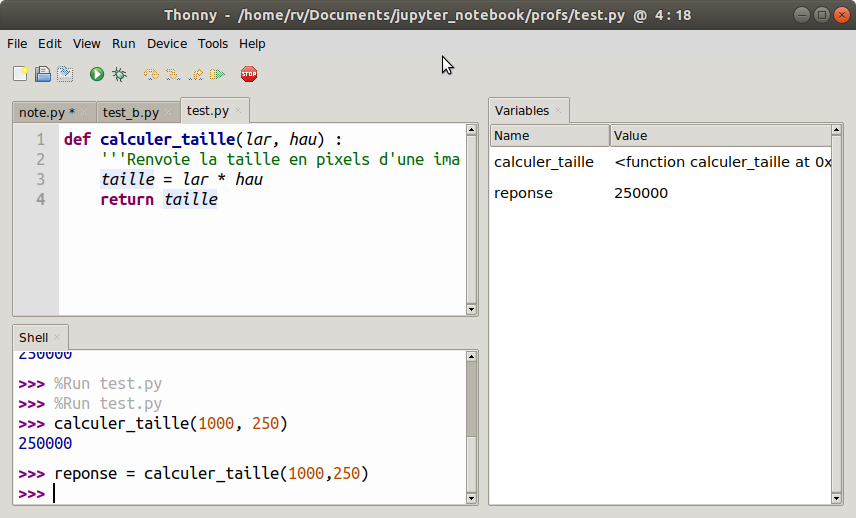This screenshot has height=518, width=856.
Task: Click line number 1 in editor gutter
Action: pos(40,140)
